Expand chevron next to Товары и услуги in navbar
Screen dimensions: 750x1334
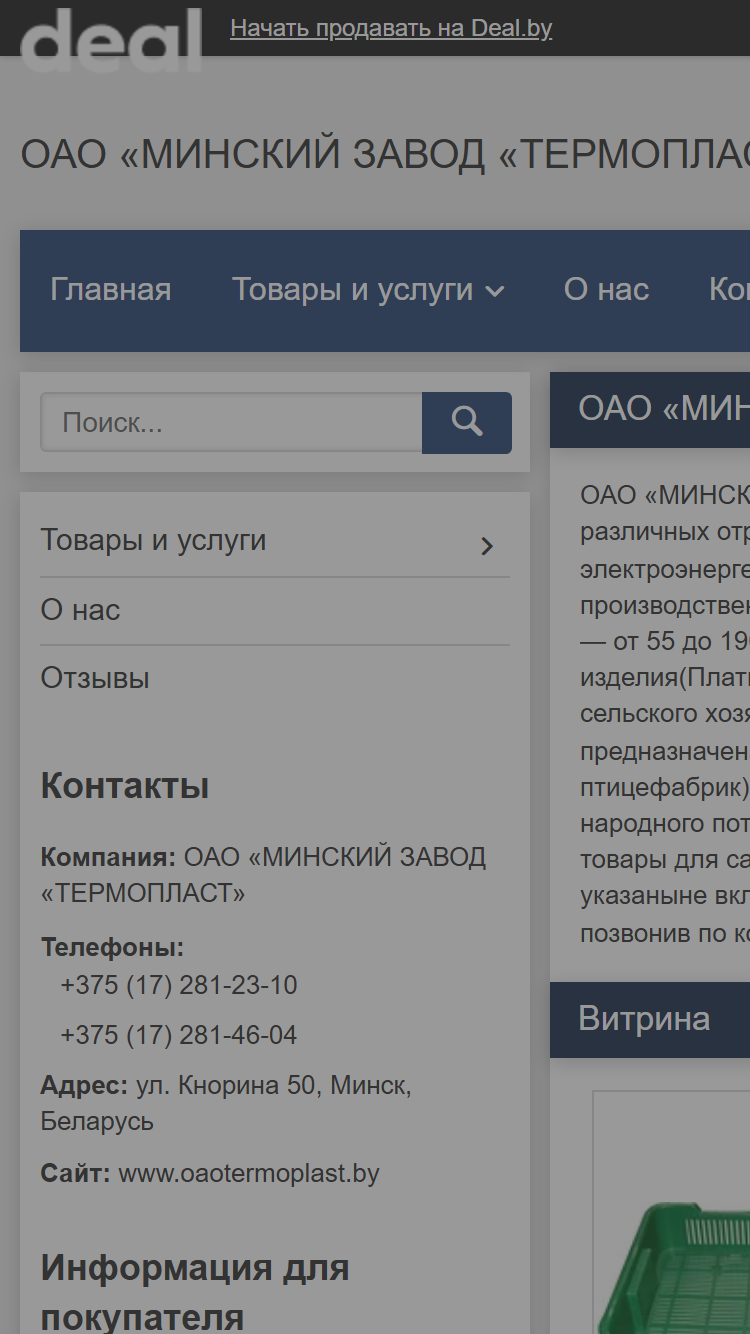coord(495,292)
